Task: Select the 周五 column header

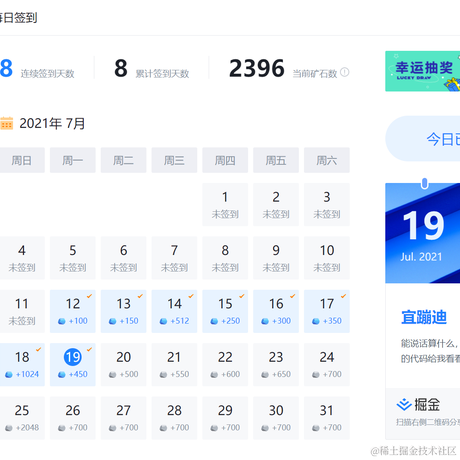Action: tap(276, 160)
